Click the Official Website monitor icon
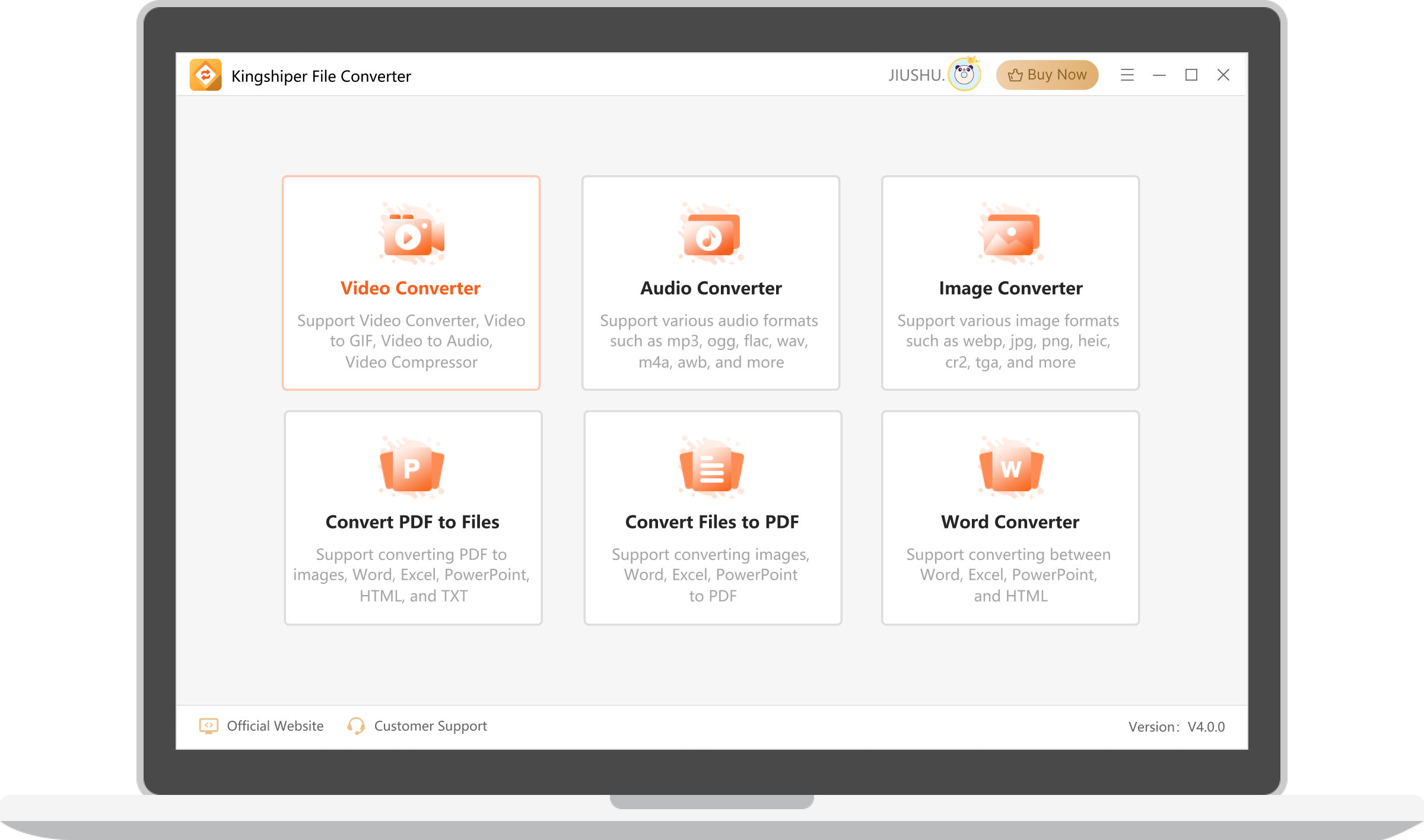 [x=208, y=726]
